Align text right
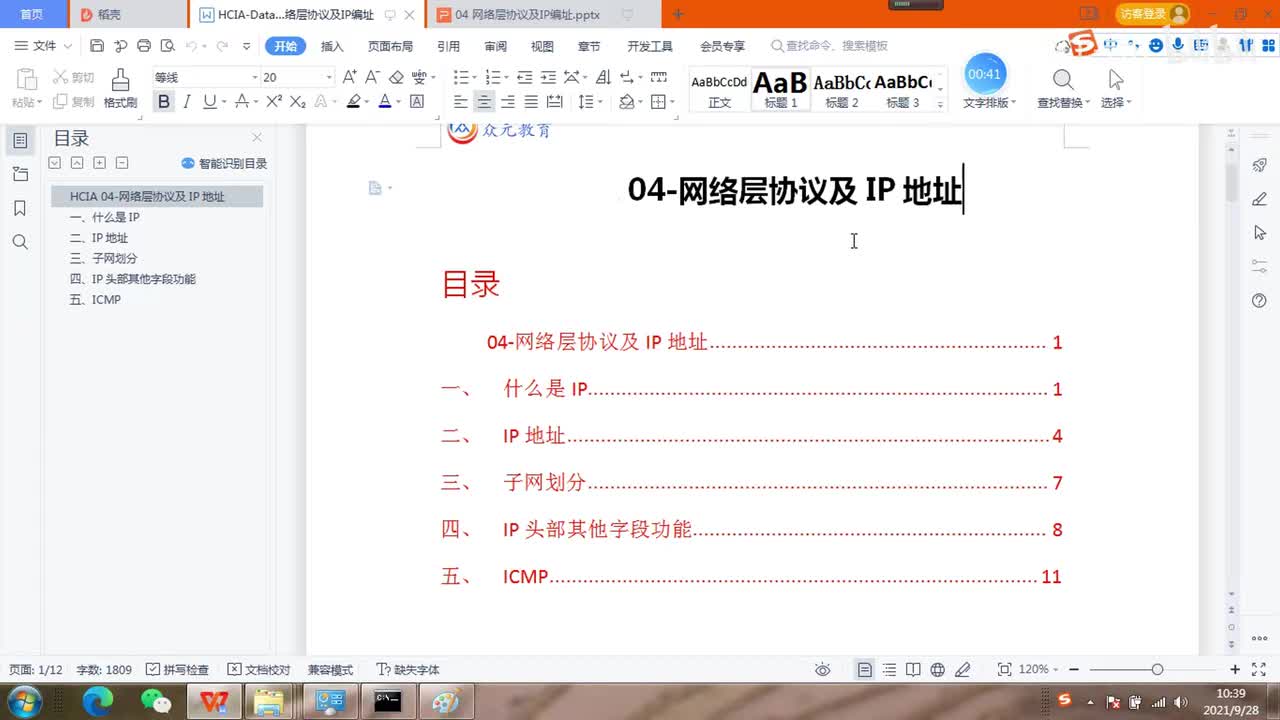Screen dimensions: 1280x720 click(x=508, y=102)
